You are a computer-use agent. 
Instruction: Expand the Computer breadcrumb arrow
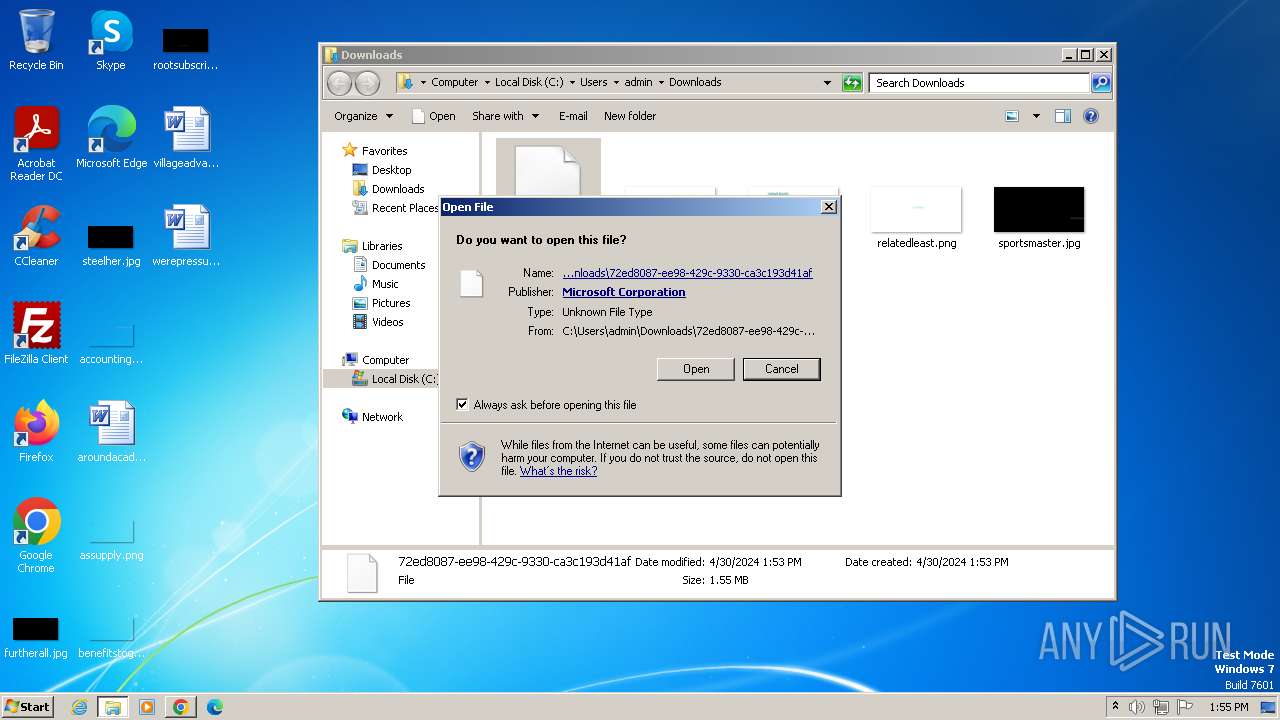click(x=487, y=83)
